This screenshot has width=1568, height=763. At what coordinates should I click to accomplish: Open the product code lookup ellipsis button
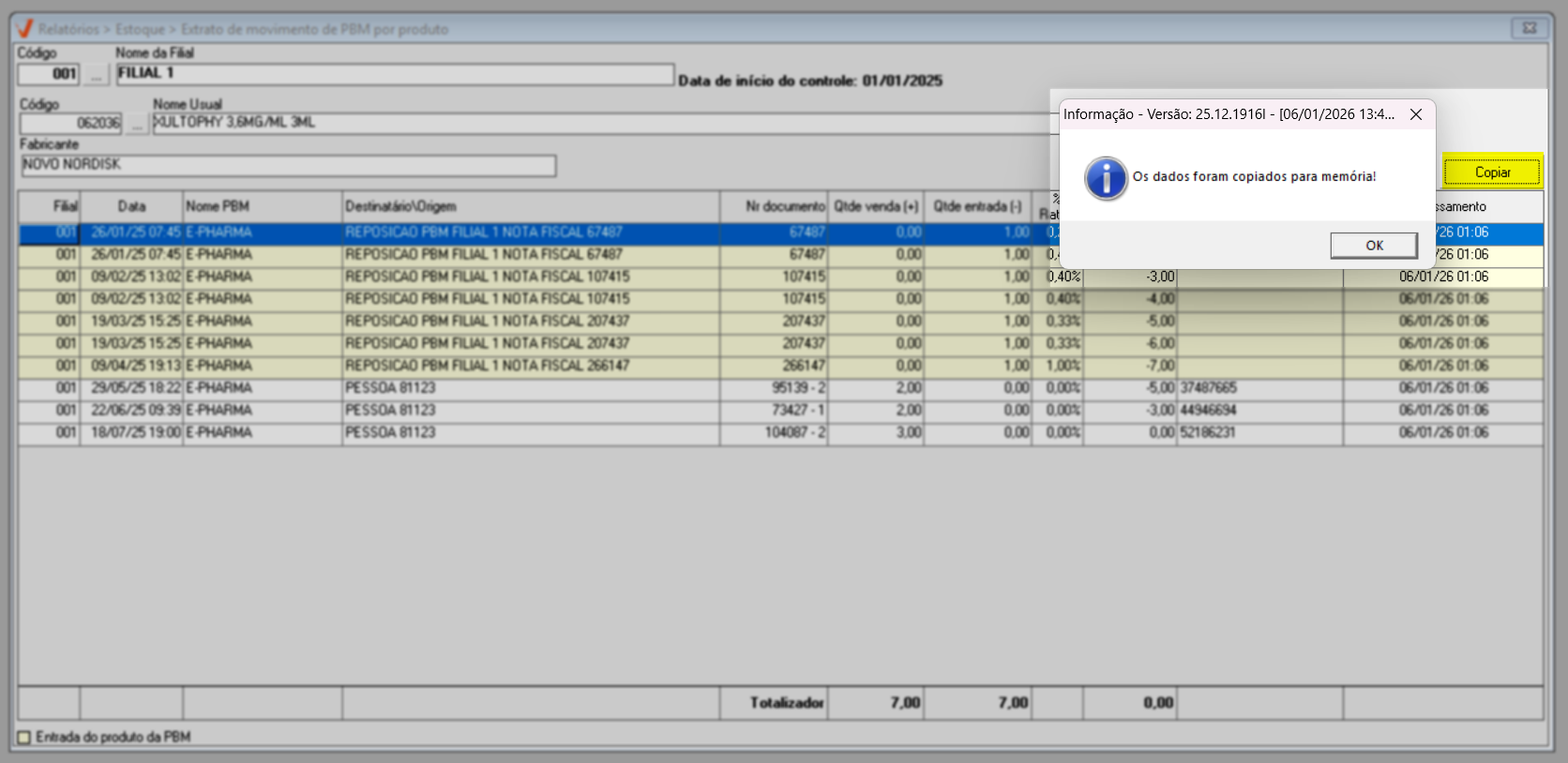[137, 124]
